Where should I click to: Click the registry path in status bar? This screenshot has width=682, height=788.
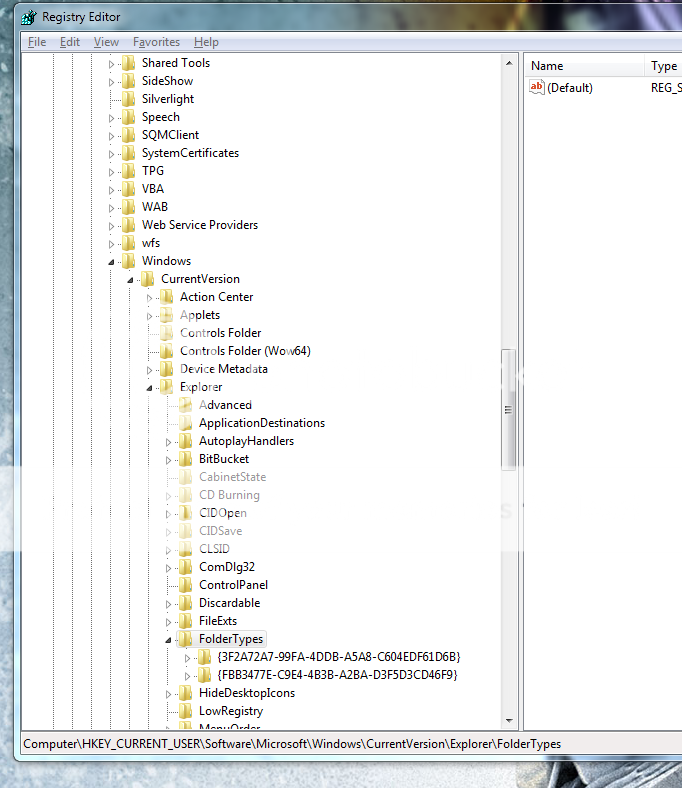[x=292, y=744]
